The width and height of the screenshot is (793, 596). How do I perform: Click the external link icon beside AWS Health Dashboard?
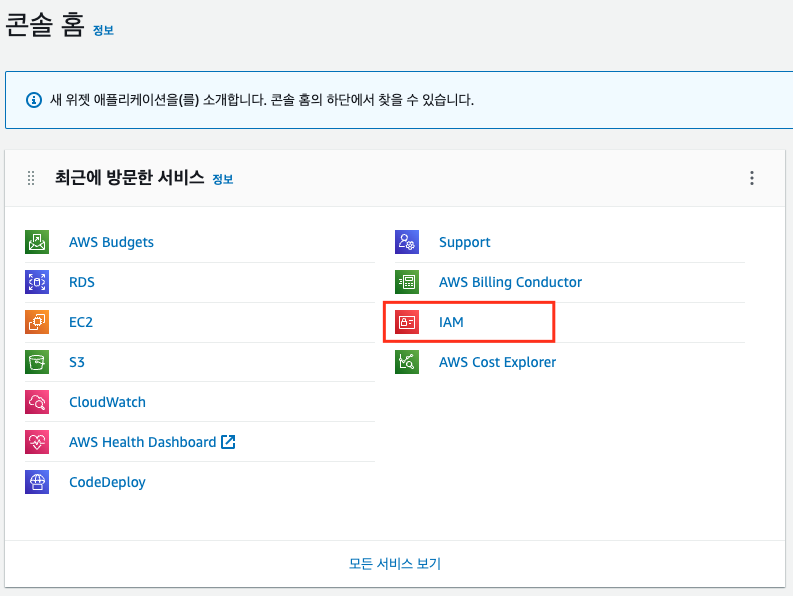[228, 442]
